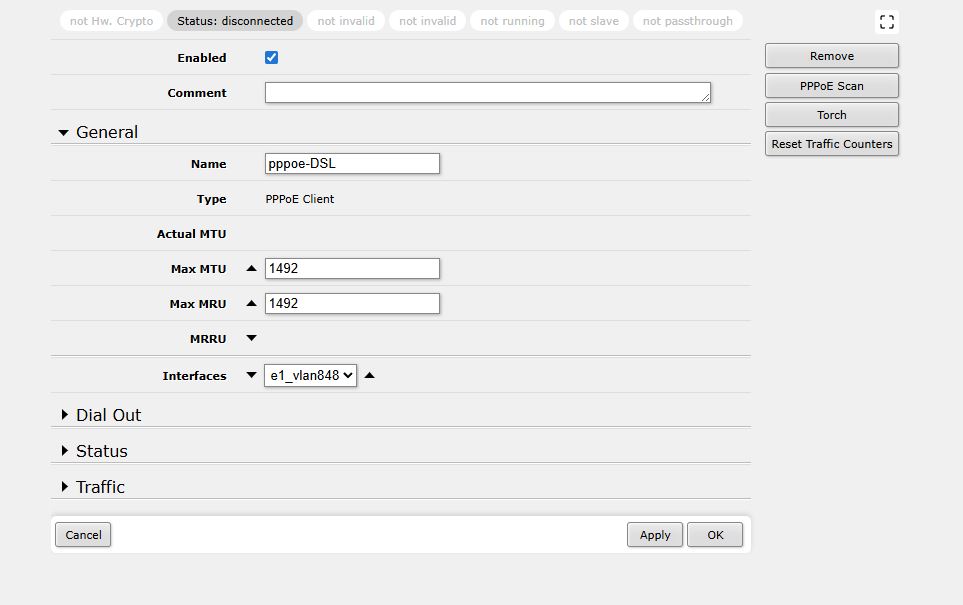Click Reset Traffic Counters
The height and width of the screenshot is (605, 963).
coord(832,144)
